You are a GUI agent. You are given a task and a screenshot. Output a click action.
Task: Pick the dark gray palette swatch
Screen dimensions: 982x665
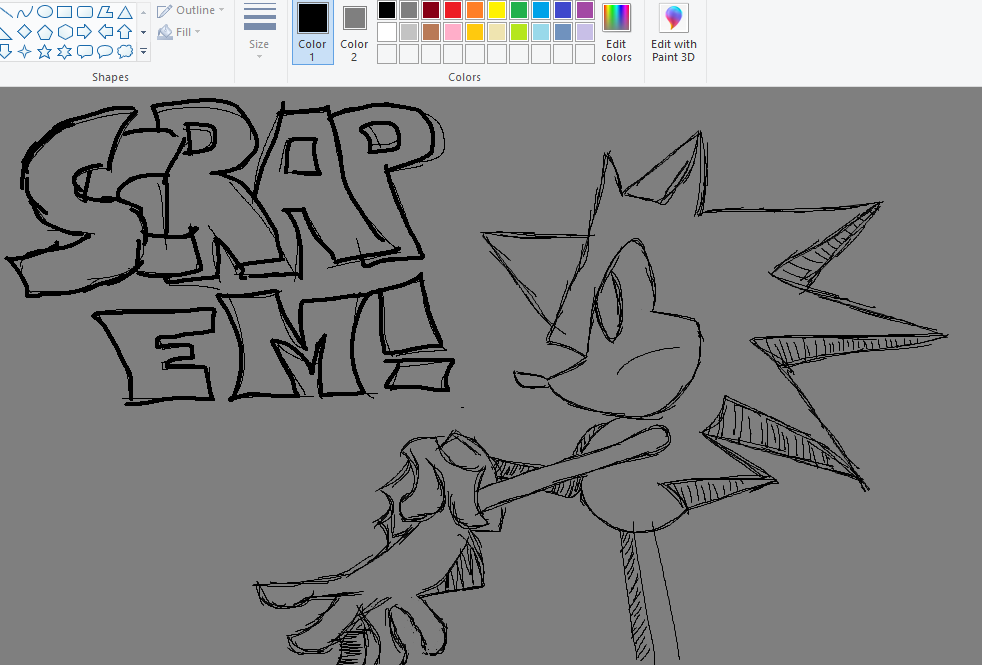tap(409, 10)
